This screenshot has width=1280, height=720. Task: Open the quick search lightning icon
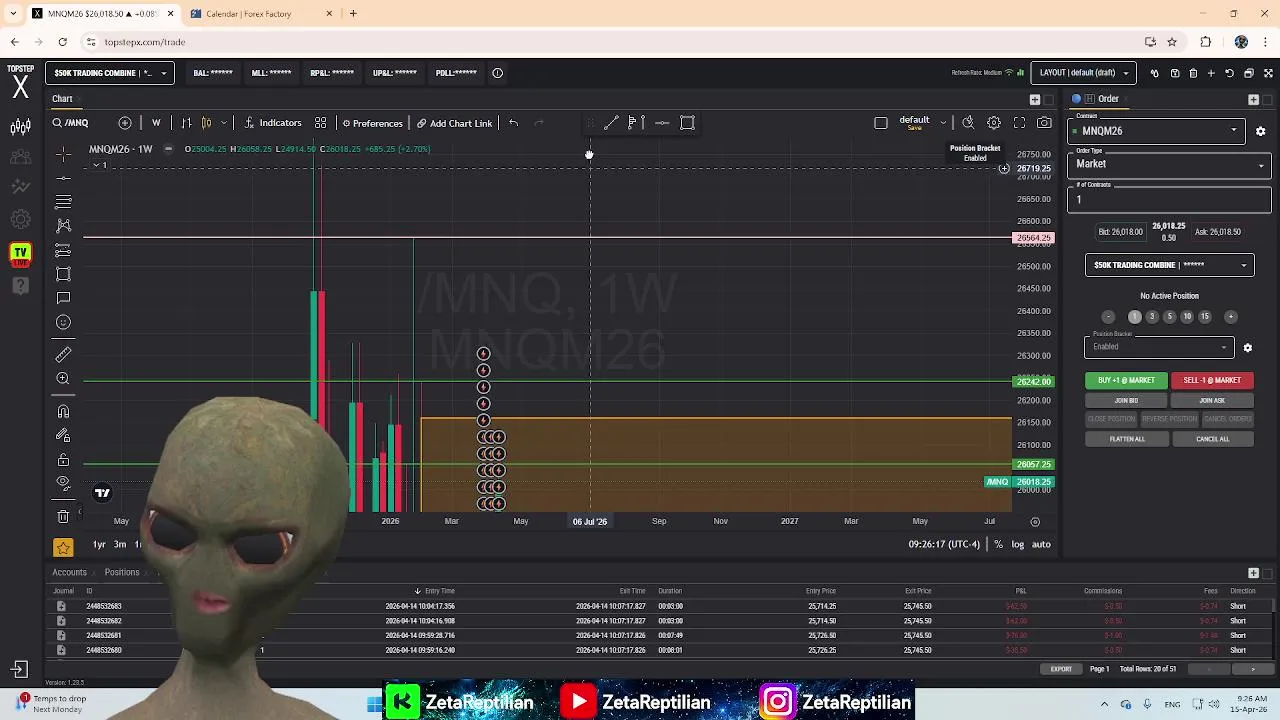click(x=968, y=123)
